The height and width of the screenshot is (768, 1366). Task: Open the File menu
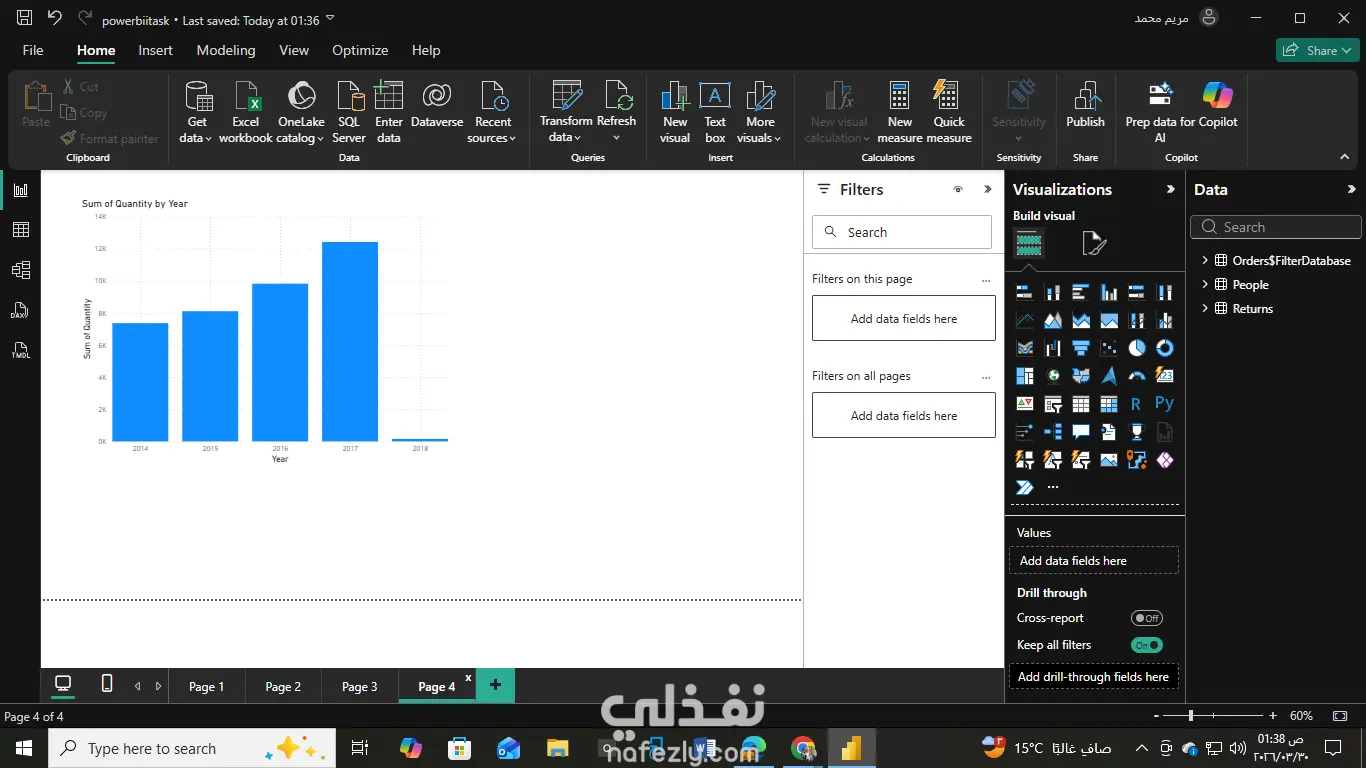tap(33, 50)
